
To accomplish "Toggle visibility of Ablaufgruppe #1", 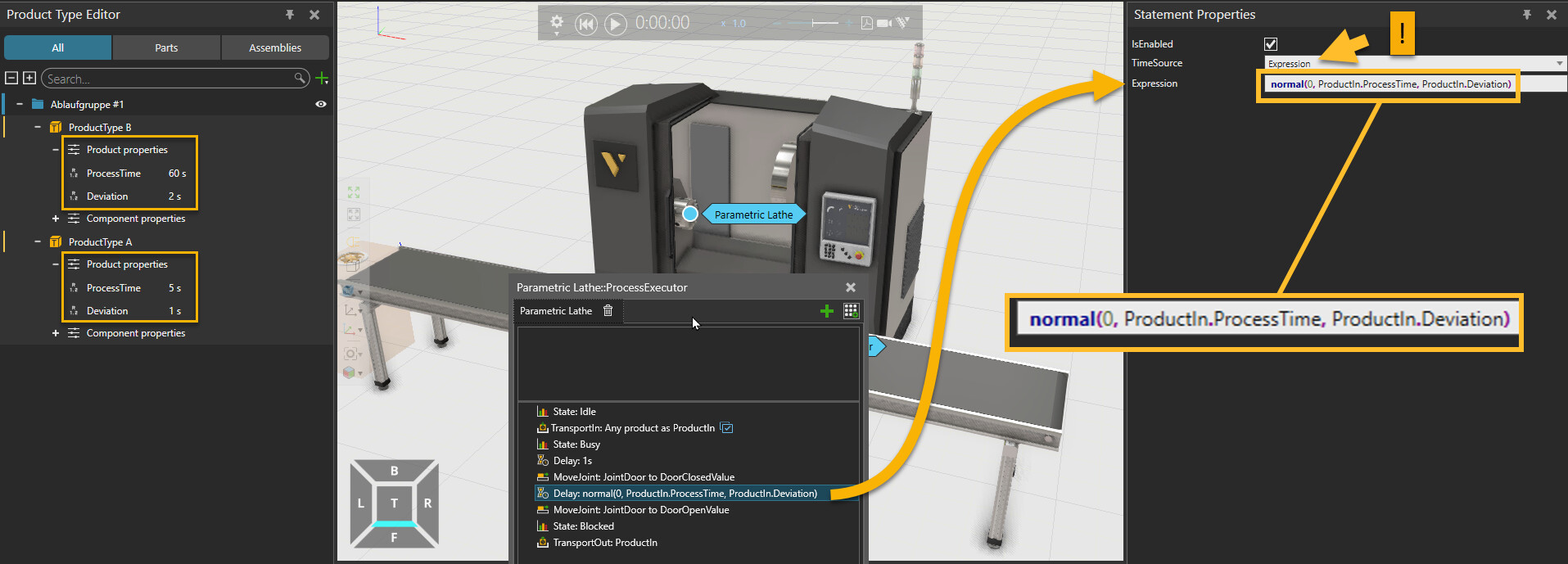I will (x=321, y=104).
